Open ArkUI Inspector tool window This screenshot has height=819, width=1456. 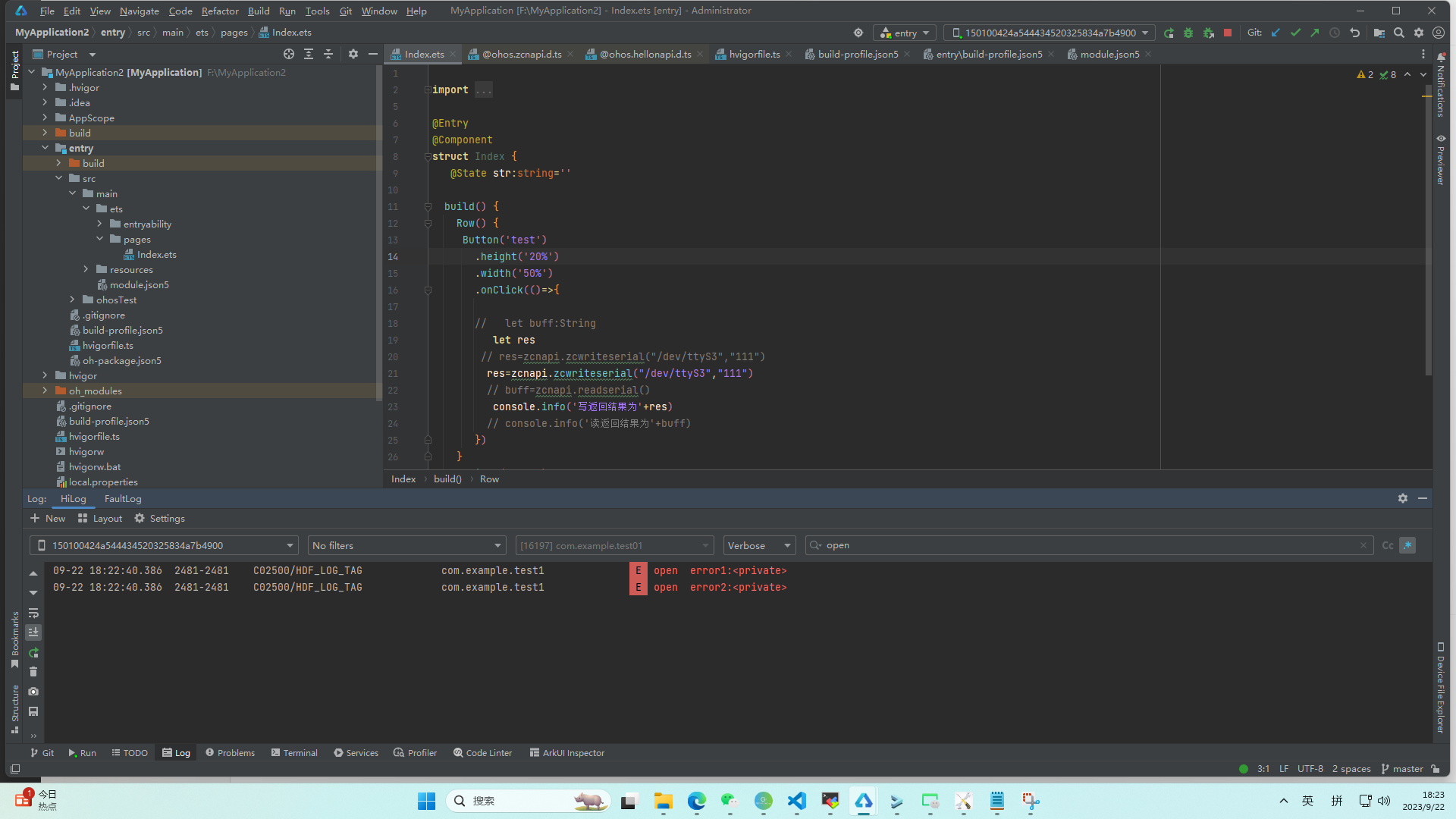[x=566, y=752]
